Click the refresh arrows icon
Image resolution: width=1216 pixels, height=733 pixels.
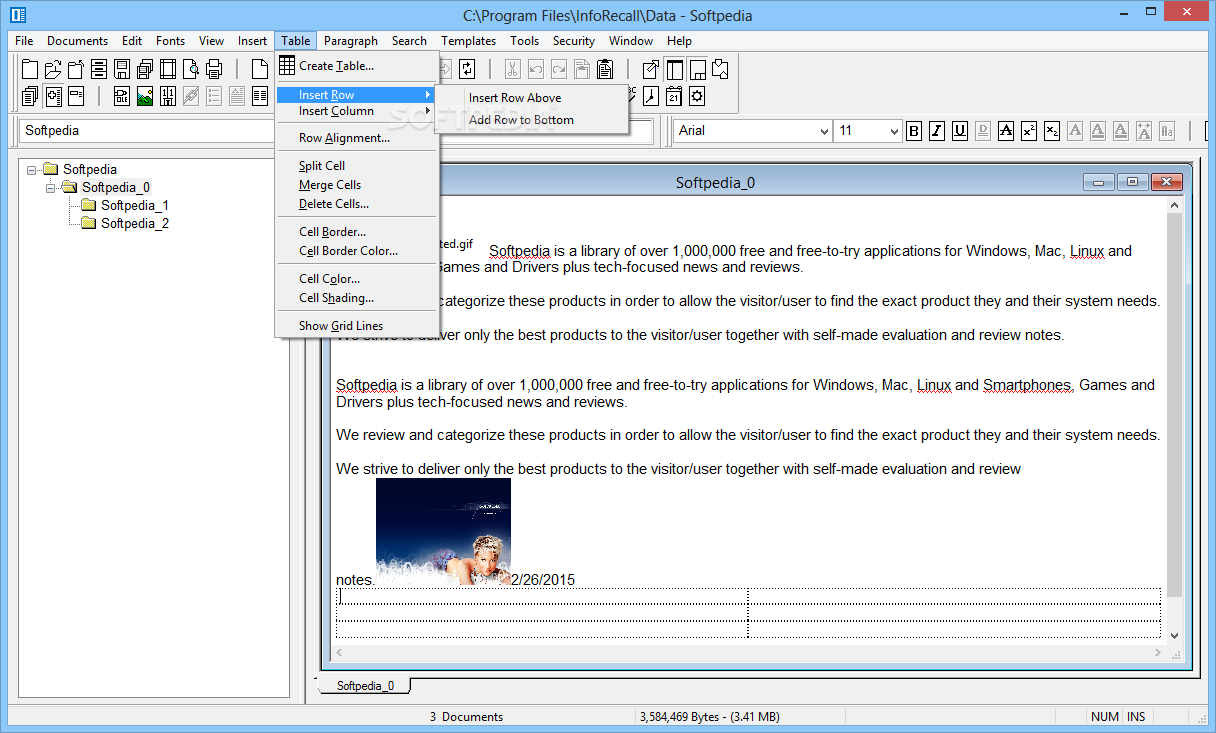(467, 69)
